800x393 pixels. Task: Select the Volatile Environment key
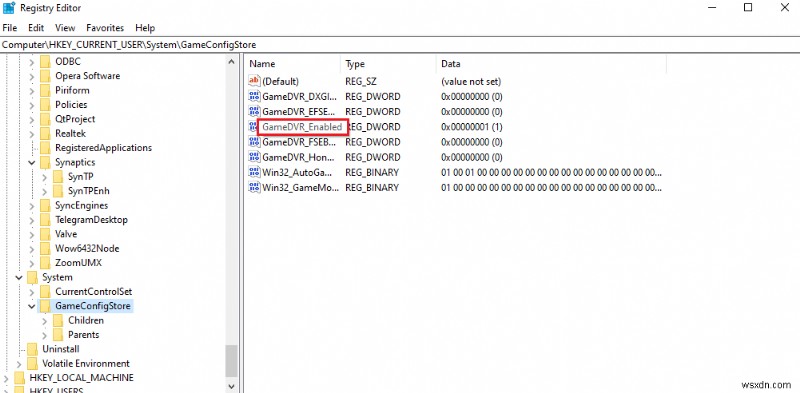86,363
